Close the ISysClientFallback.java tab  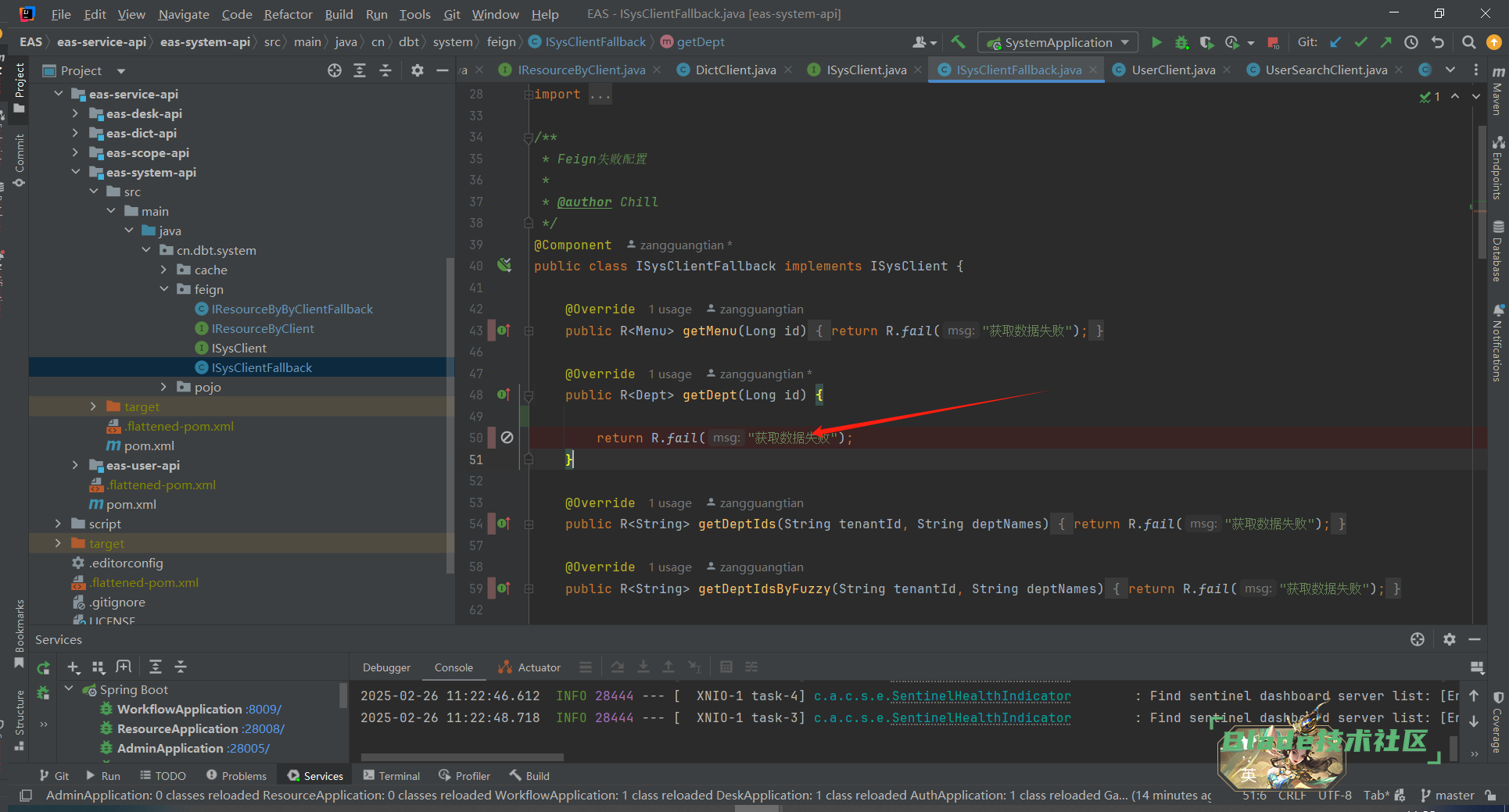pos(1093,70)
